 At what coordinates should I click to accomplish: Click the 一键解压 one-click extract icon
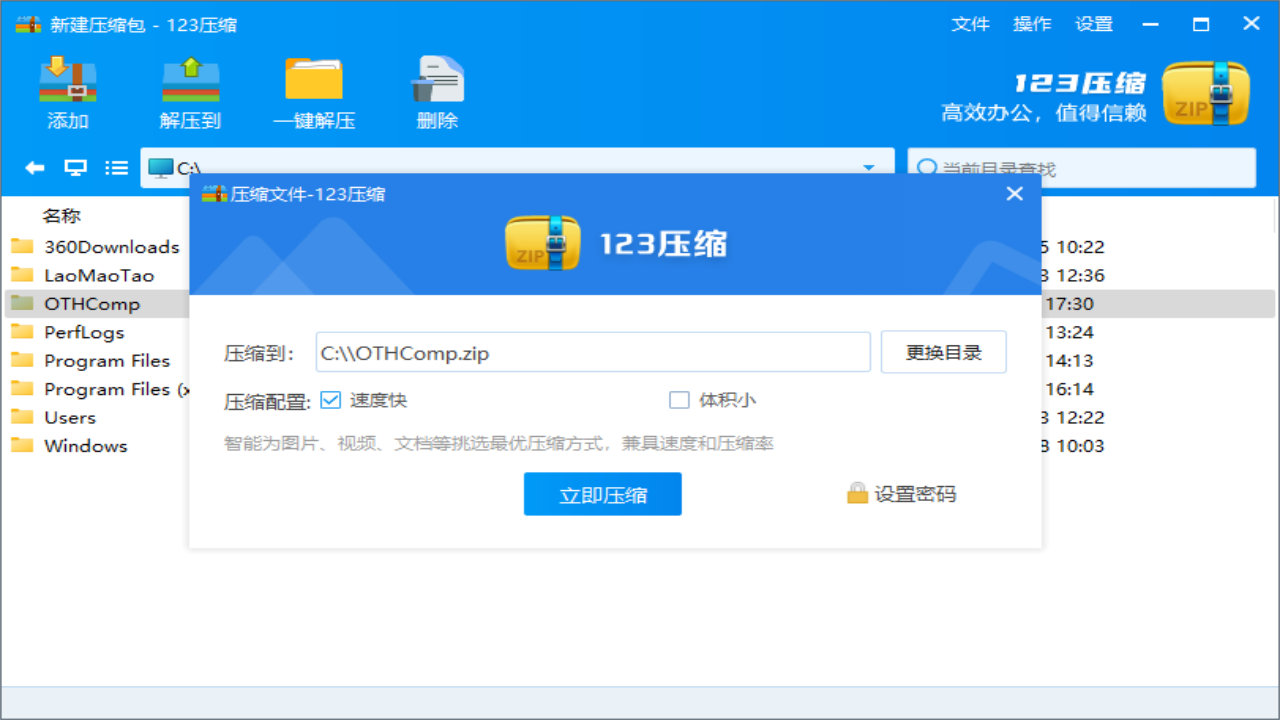point(313,90)
